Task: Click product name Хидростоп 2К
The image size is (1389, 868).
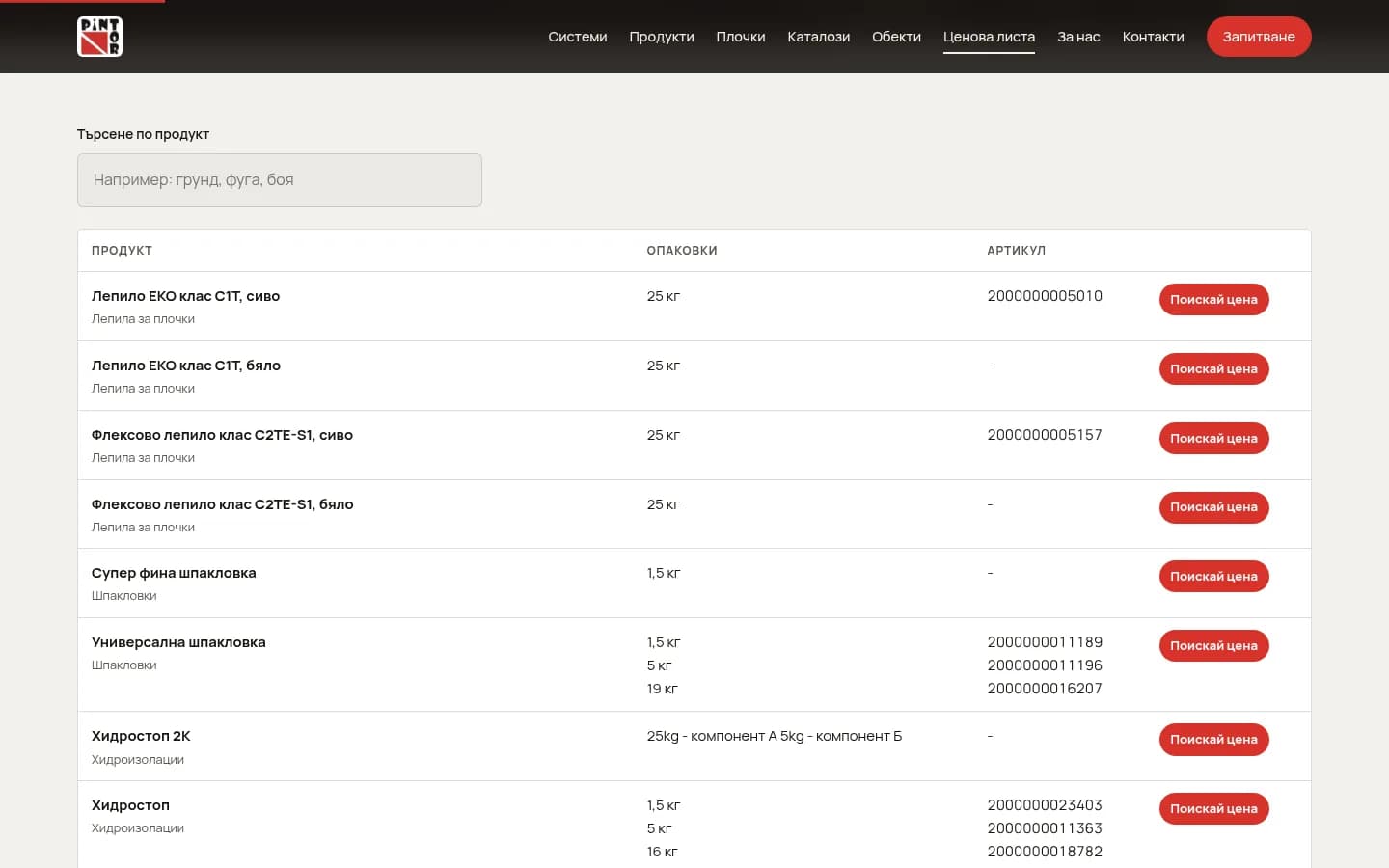Action: (x=141, y=736)
